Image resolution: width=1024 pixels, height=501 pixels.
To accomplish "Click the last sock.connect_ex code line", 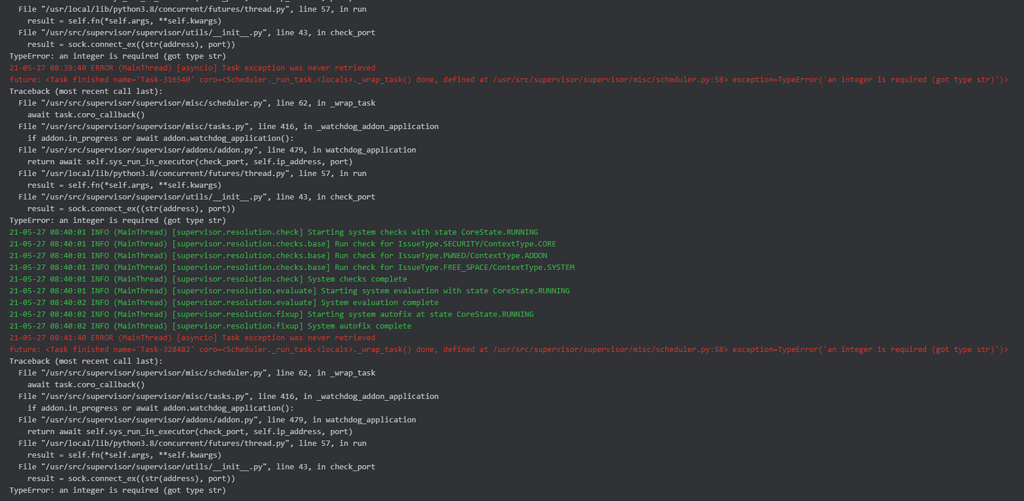I will coord(131,478).
